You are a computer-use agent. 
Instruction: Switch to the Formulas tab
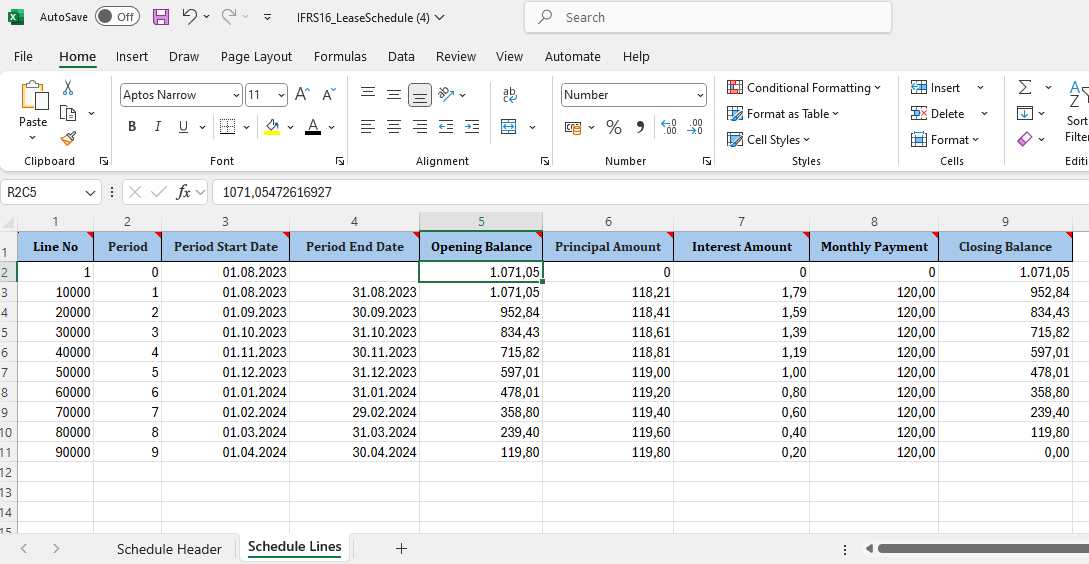tap(340, 56)
